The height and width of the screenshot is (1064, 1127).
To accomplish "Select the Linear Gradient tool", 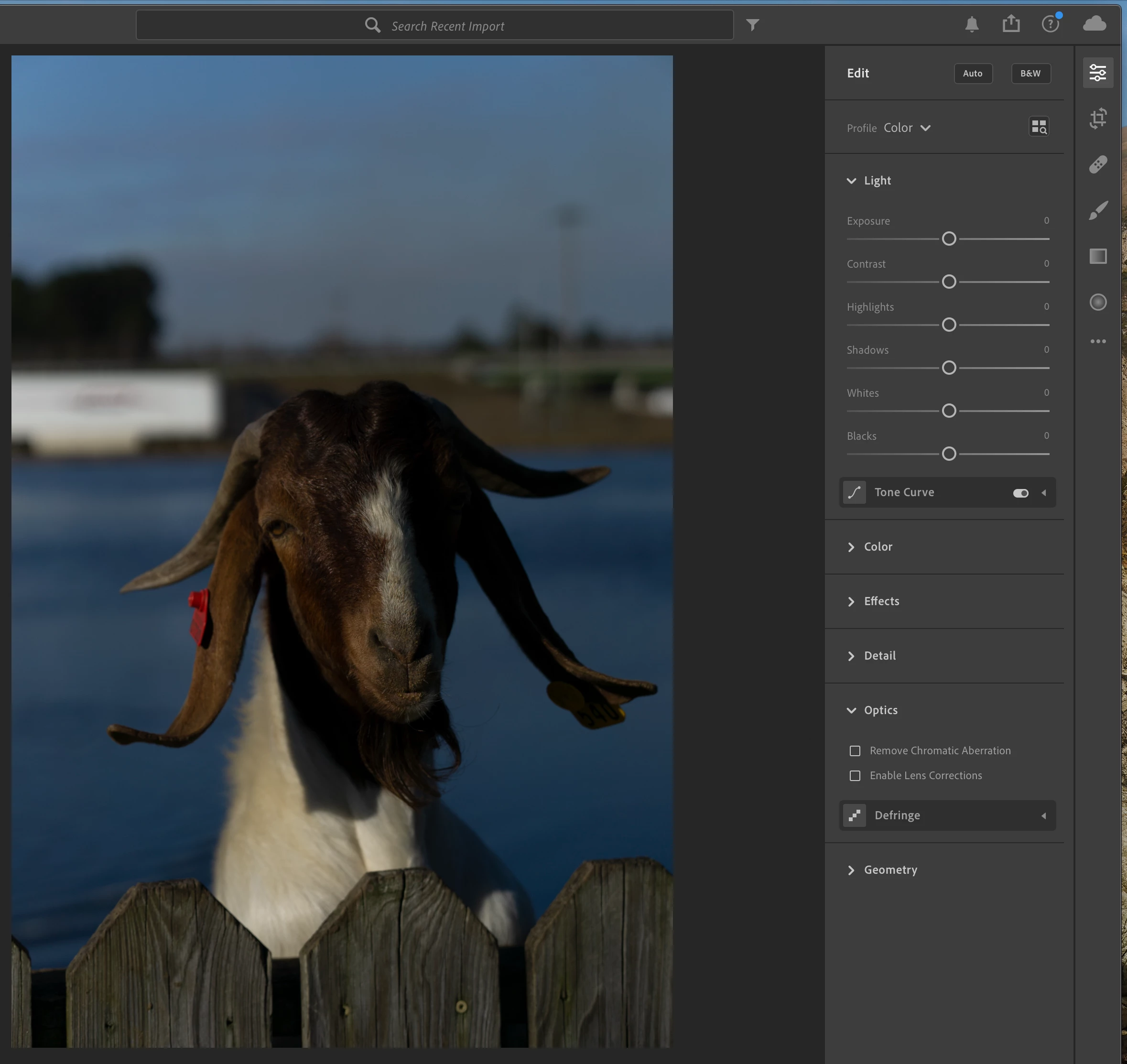I will coord(1097,256).
